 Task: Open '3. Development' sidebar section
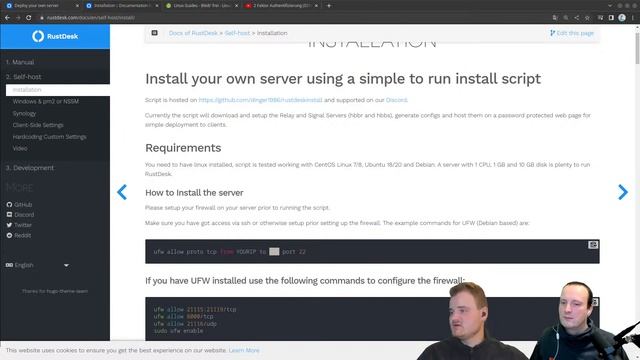(x=30, y=168)
